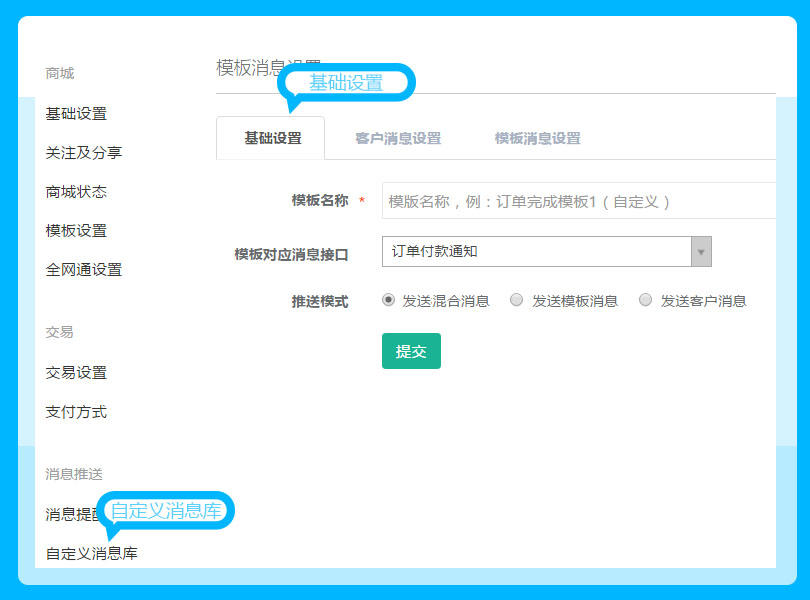The width and height of the screenshot is (810, 600).
Task: Open 消息提醒 under the 消息推送 section
Action: click(x=70, y=515)
